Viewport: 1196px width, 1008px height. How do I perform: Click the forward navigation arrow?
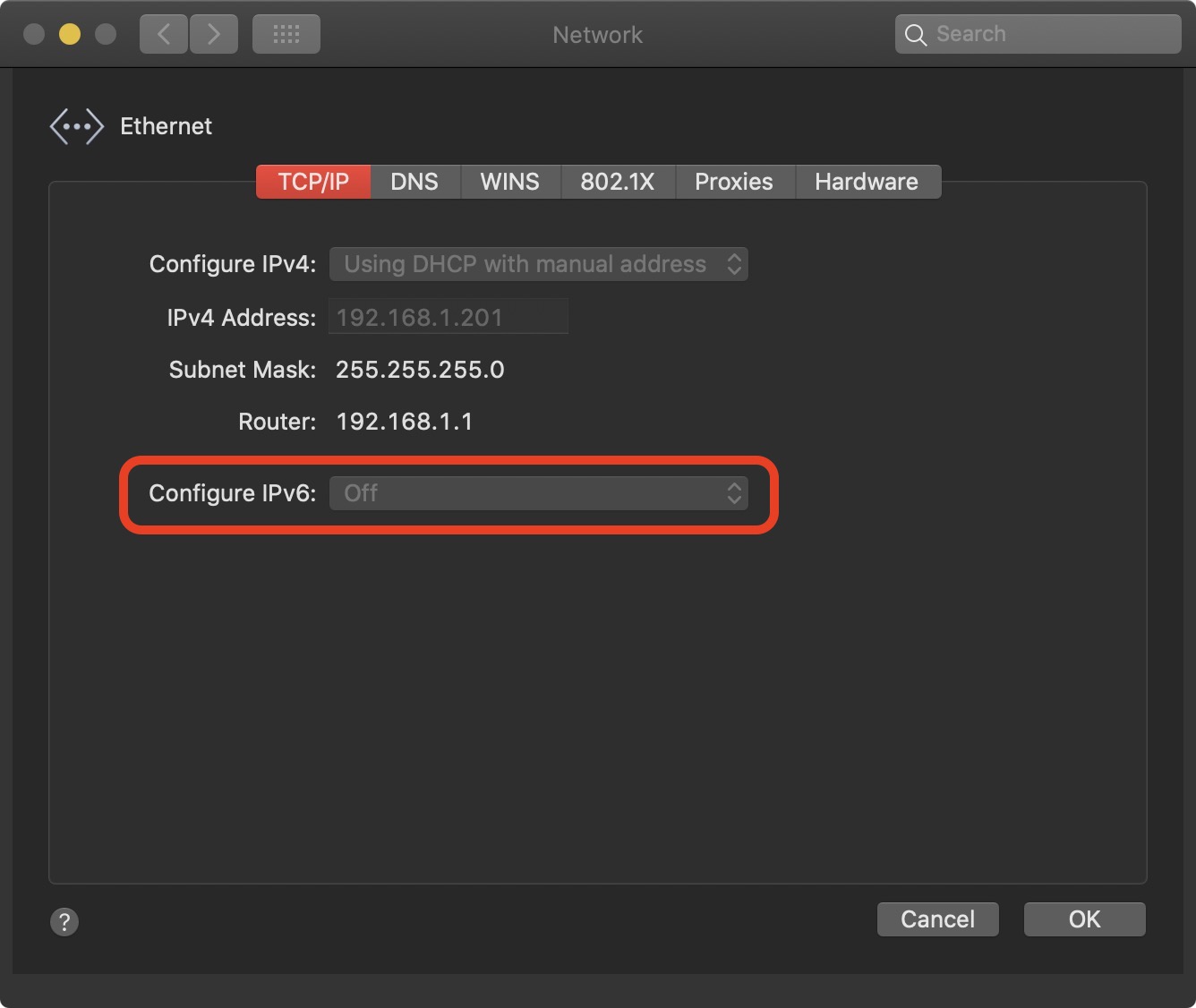tap(214, 35)
